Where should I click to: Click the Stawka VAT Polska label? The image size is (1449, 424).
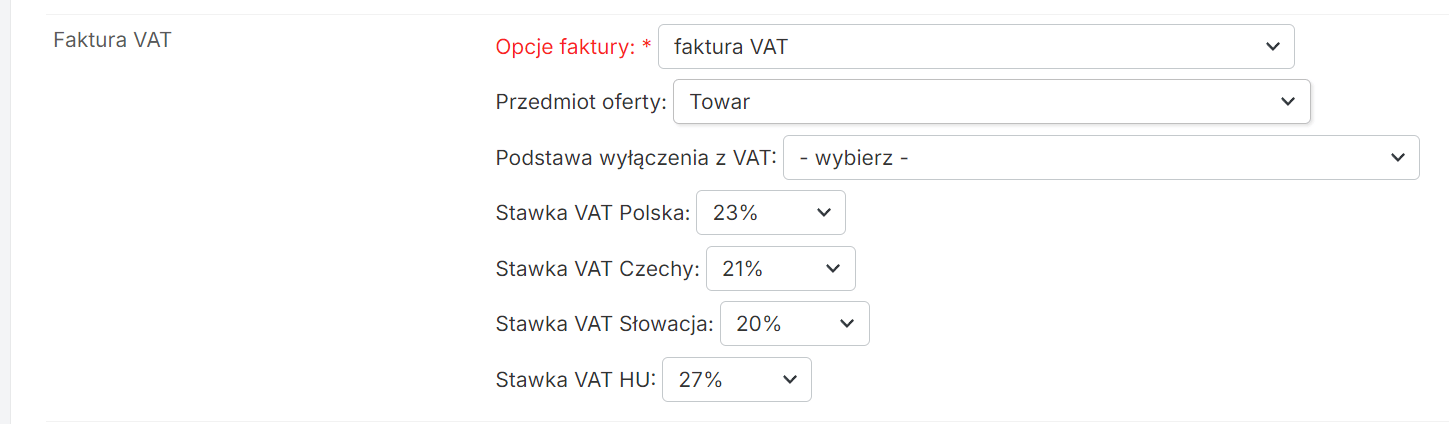coord(592,213)
